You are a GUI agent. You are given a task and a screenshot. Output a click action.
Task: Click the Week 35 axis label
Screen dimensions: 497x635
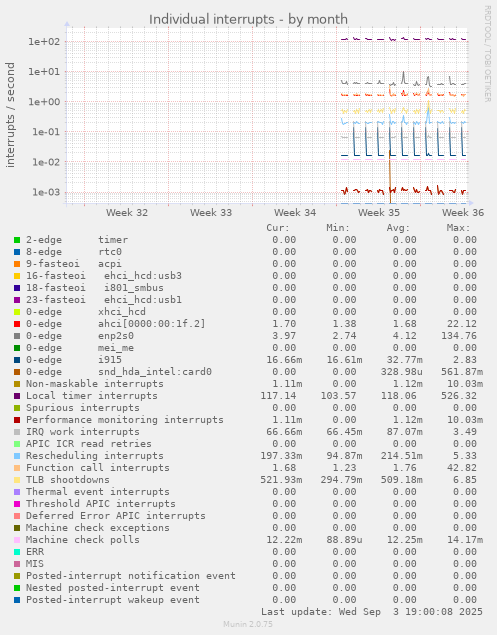[x=379, y=213]
